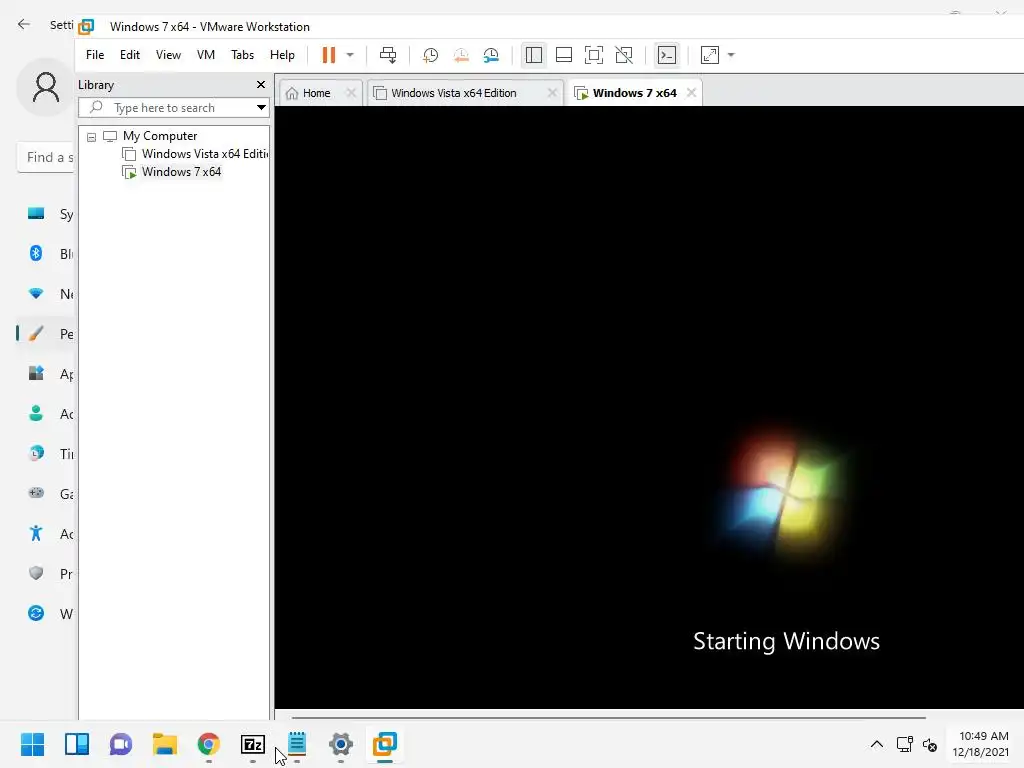The height and width of the screenshot is (768, 1024).
Task: Toggle Unity mode icon
Action: tap(624, 55)
